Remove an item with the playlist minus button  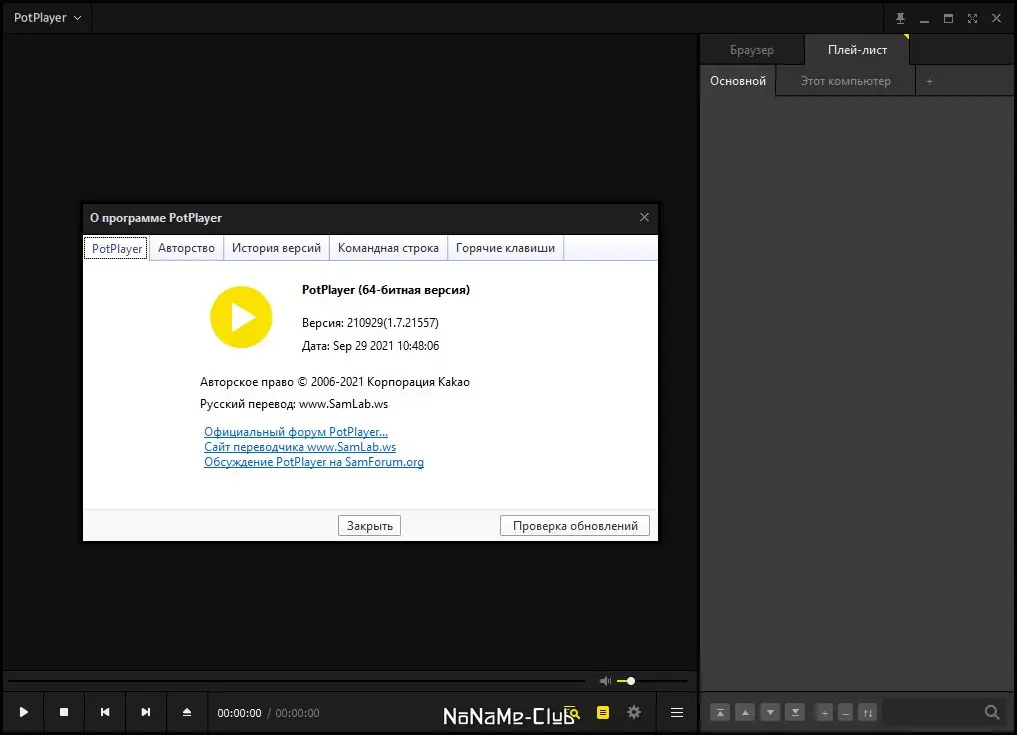(x=845, y=712)
